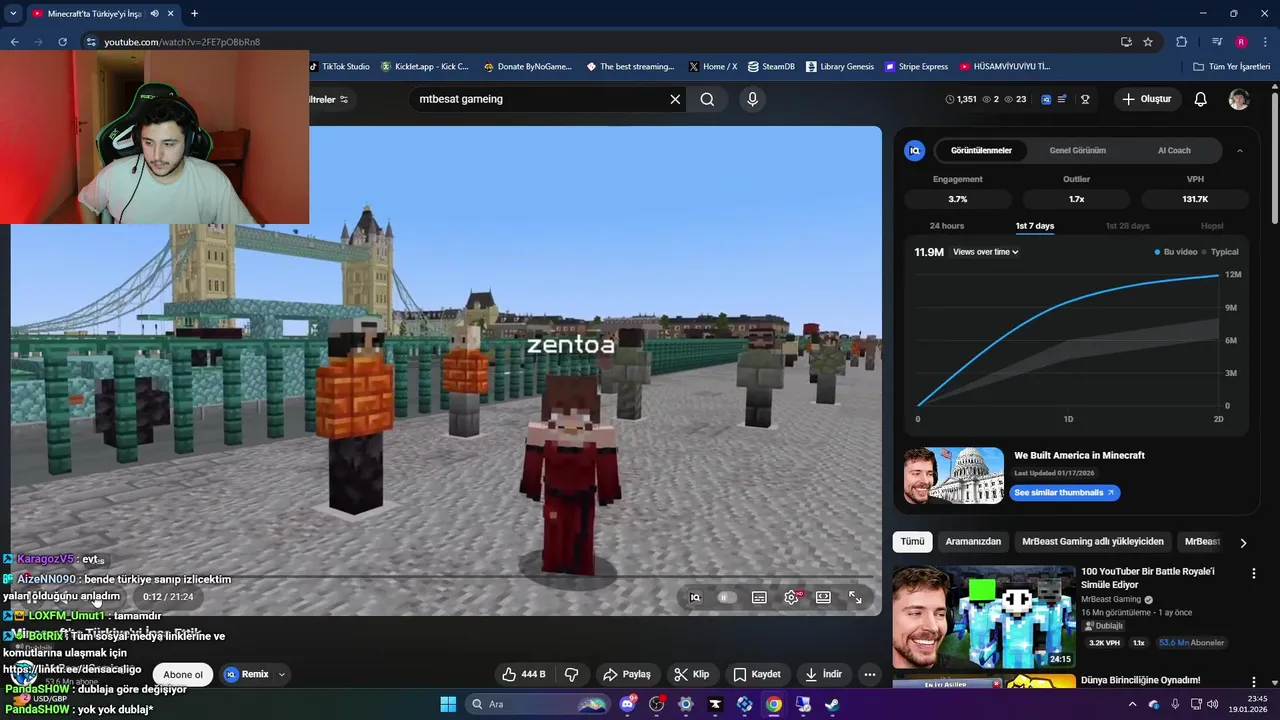Open the filters button by the search
Screen dimensions: 1280x720
(329, 99)
